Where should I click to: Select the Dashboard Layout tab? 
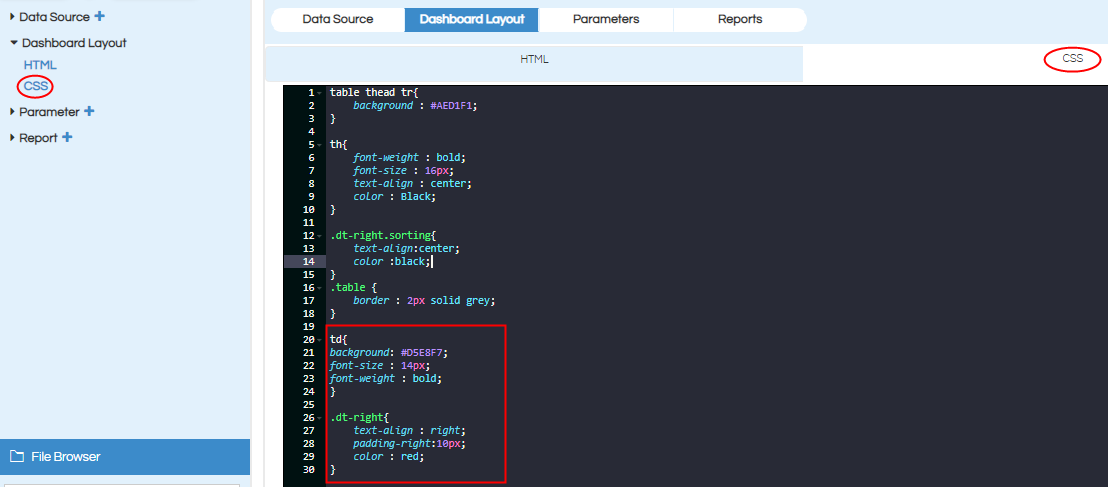[472, 20]
